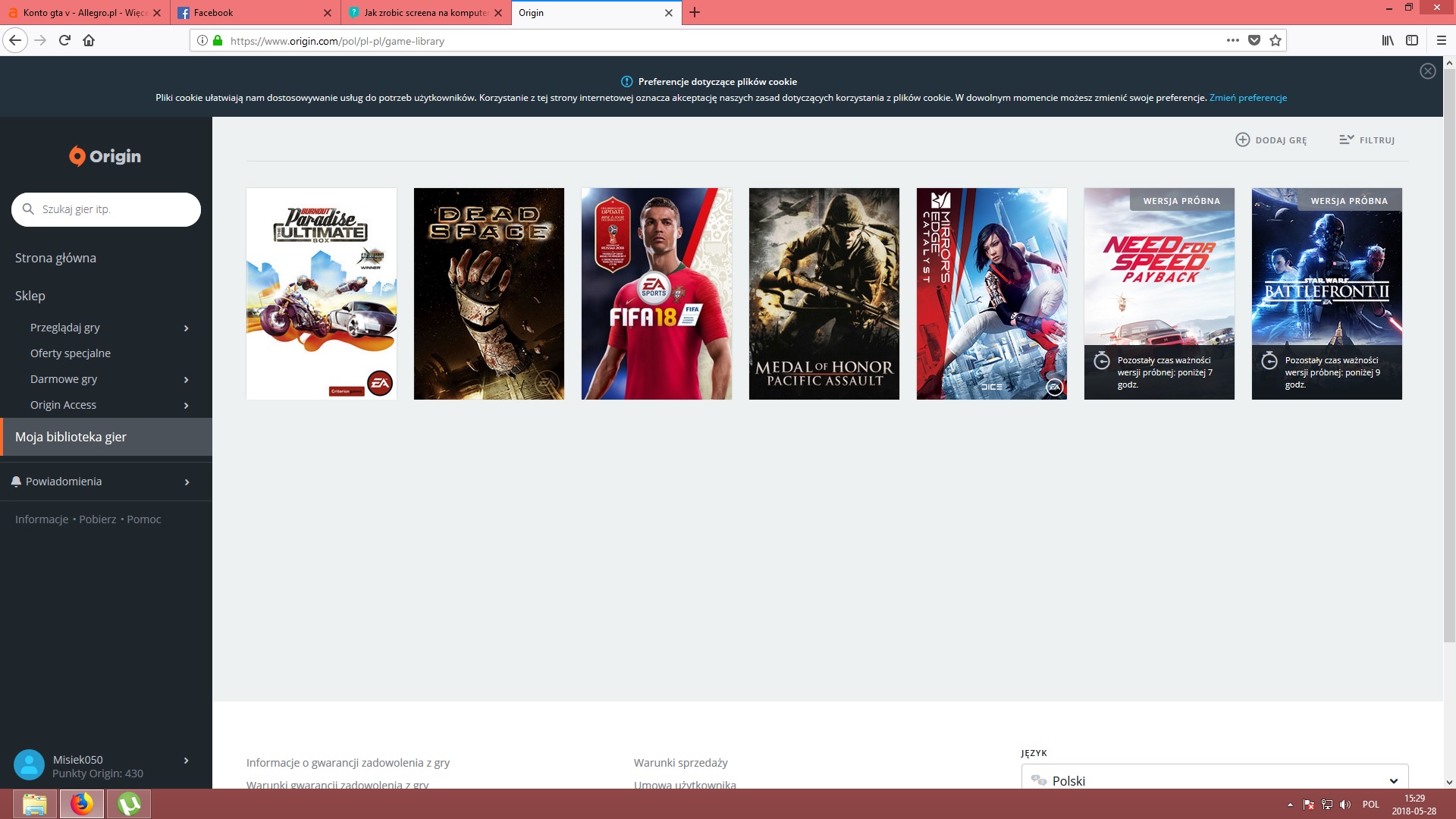Open Strona główna in sidebar

point(55,258)
